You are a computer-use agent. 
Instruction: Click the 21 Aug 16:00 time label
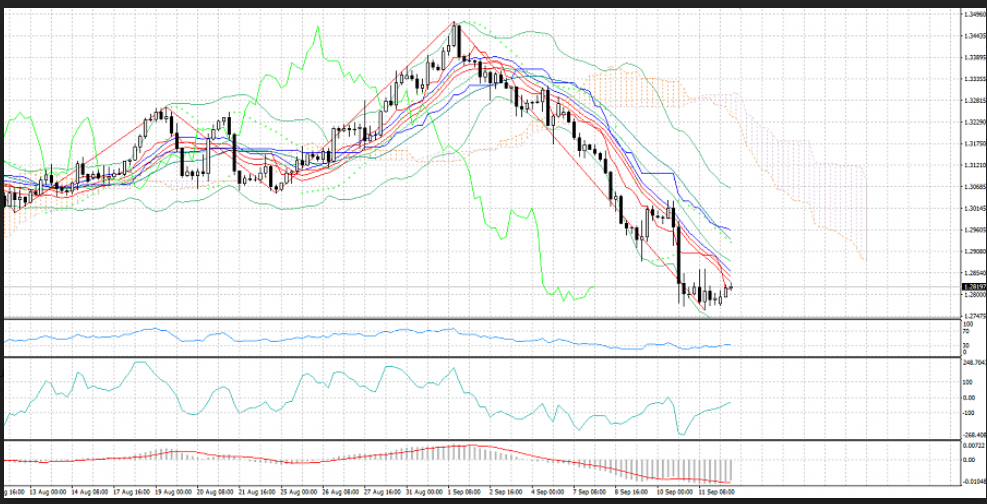[x=259, y=491]
